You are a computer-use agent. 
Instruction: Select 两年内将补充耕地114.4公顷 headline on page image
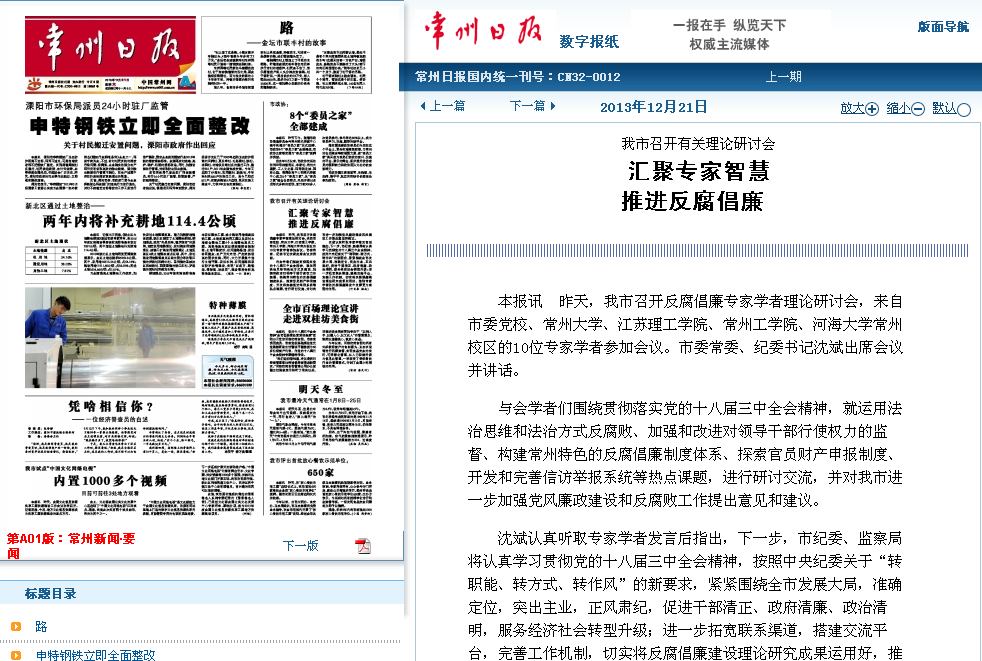(138, 220)
